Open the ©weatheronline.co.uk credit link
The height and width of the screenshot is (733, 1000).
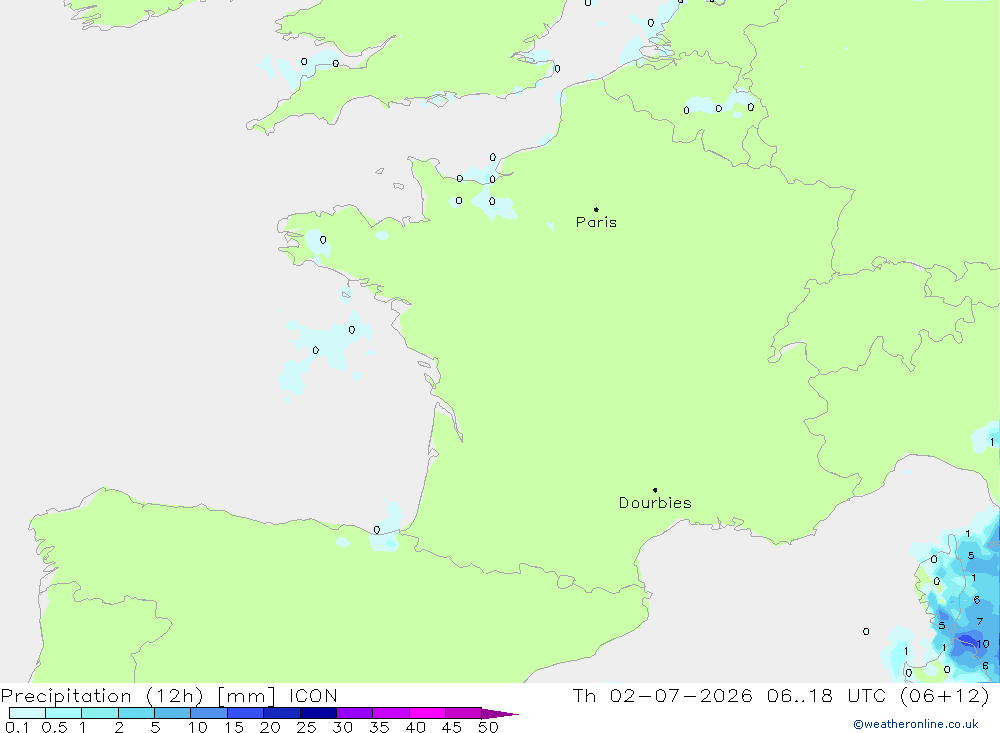click(x=916, y=724)
